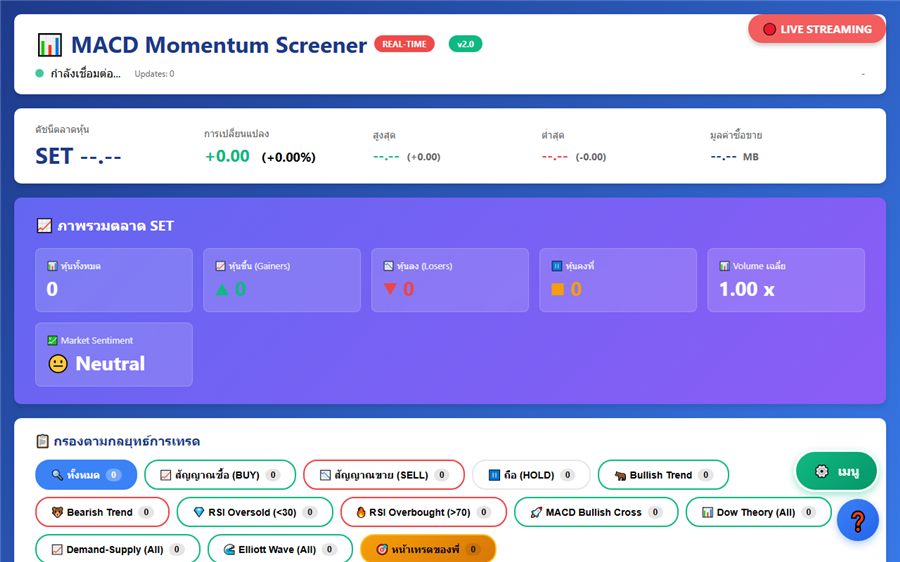Viewport: 900px width, 562px height.
Task: Click the pause icon on ถือ (HOLD)
Action: [x=494, y=475]
